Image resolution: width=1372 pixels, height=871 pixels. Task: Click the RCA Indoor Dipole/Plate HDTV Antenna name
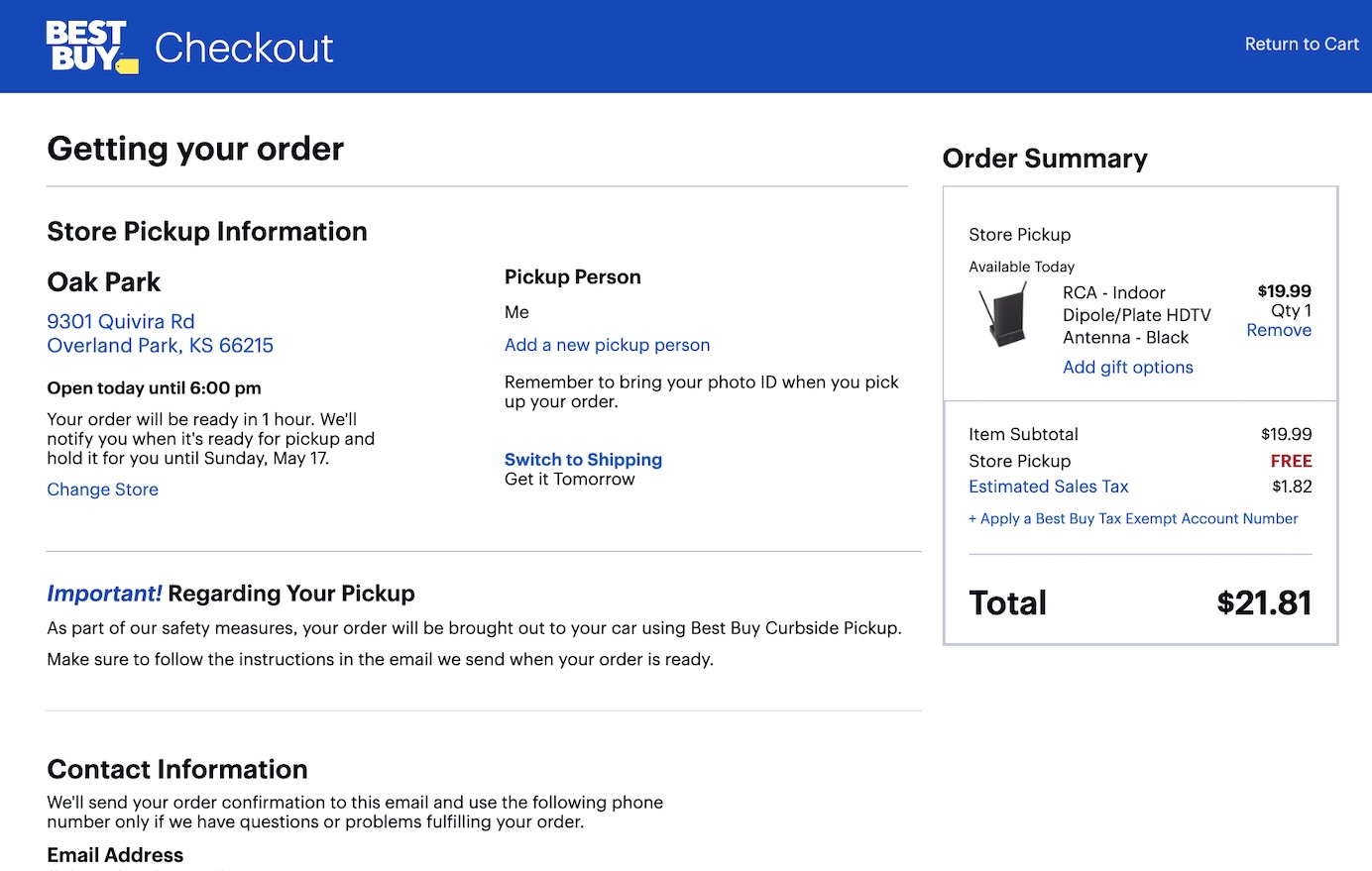pyautogui.click(x=1136, y=315)
